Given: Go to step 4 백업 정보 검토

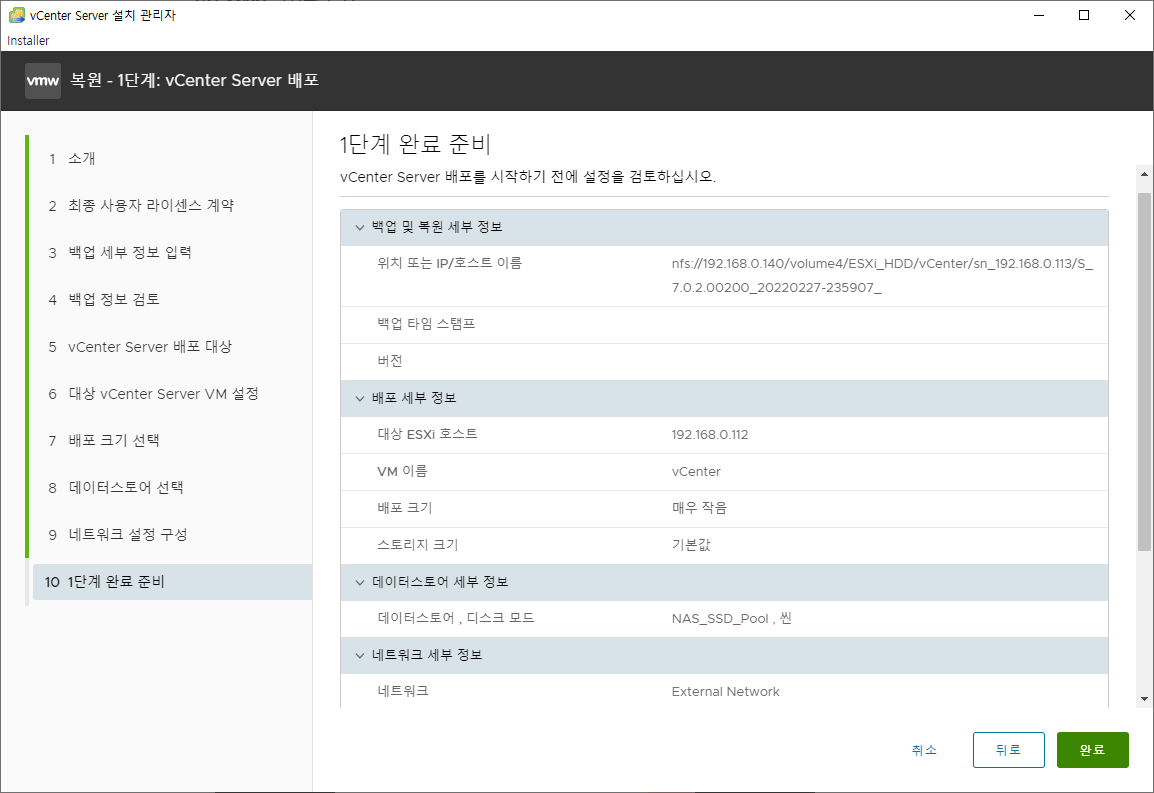Looking at the screenshot, I should pyautogui.click(x=104, y=300).
